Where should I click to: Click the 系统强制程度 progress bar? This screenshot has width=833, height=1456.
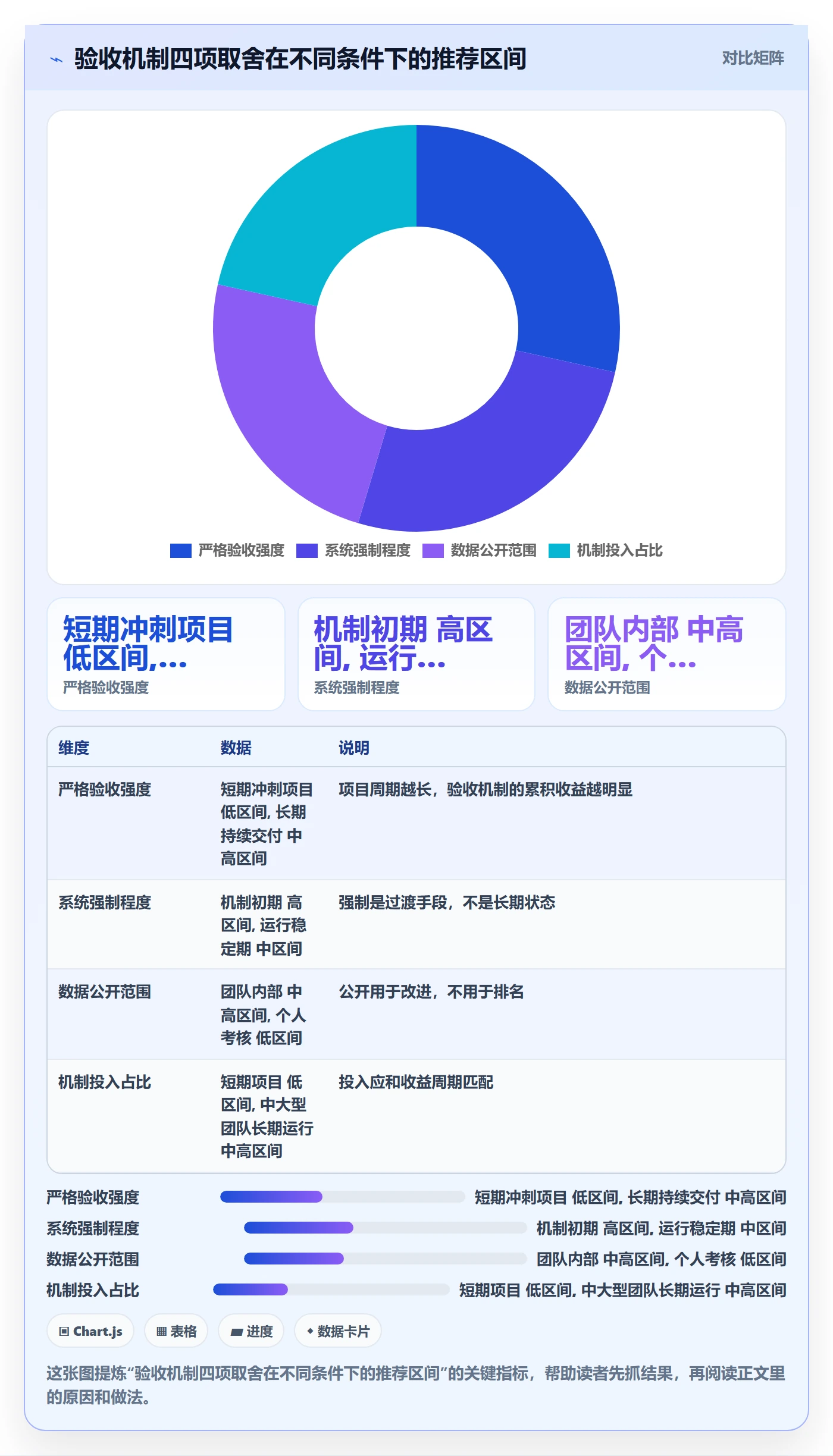click(386, 1228)
